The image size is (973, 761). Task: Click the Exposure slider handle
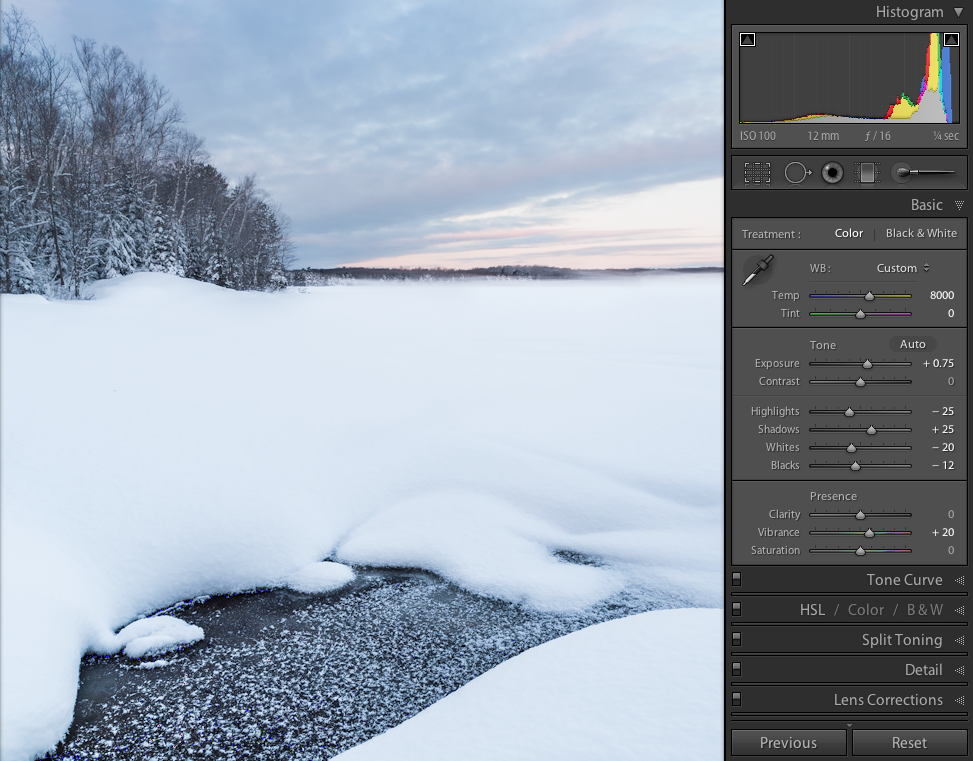867,364
